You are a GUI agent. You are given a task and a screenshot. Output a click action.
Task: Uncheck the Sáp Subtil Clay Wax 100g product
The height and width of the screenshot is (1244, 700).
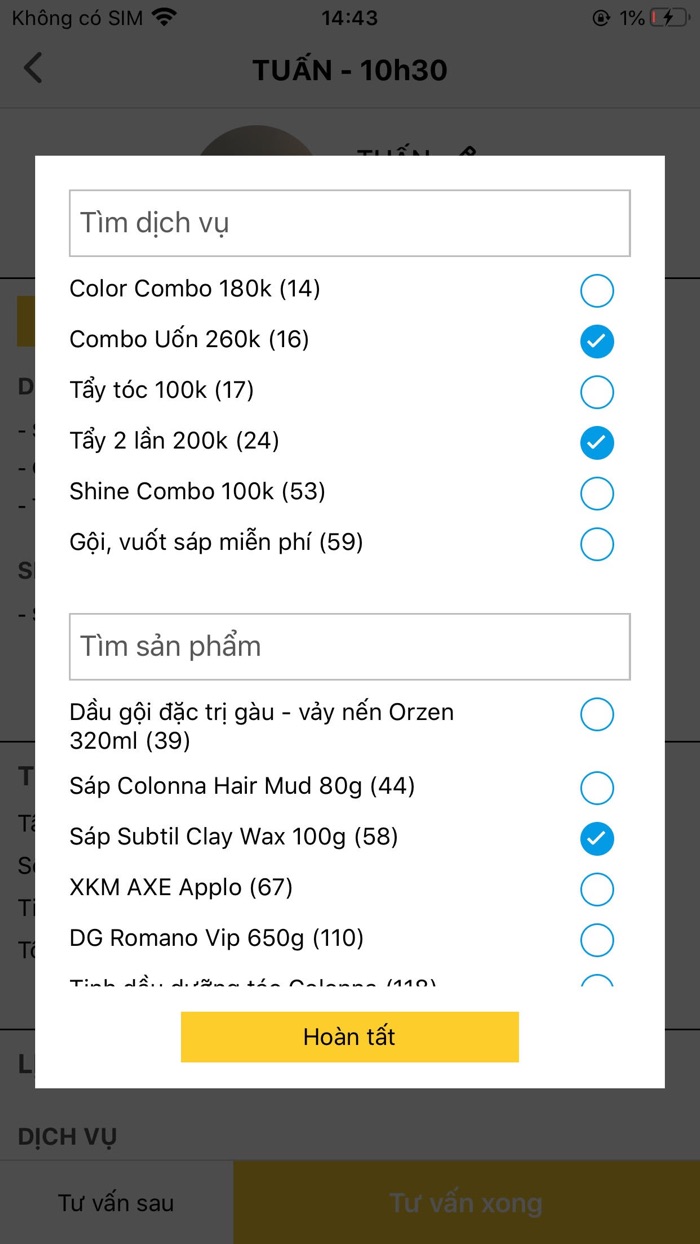(x=596, y=839)
